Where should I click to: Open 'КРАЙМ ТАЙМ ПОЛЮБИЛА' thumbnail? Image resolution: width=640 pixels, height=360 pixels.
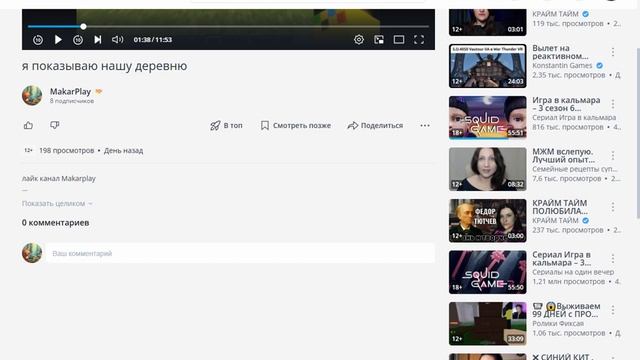point(487,220)
